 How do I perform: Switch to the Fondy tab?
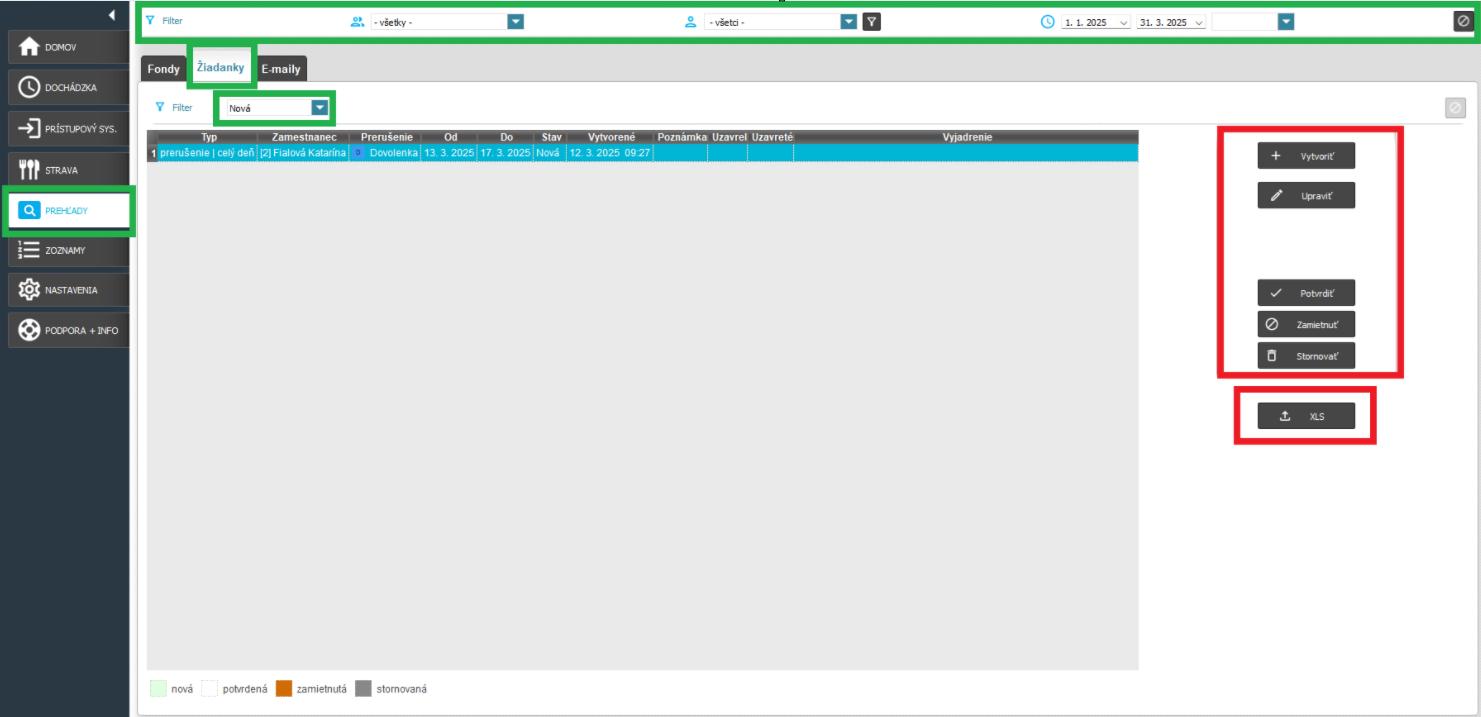click(x=163, y=69)
